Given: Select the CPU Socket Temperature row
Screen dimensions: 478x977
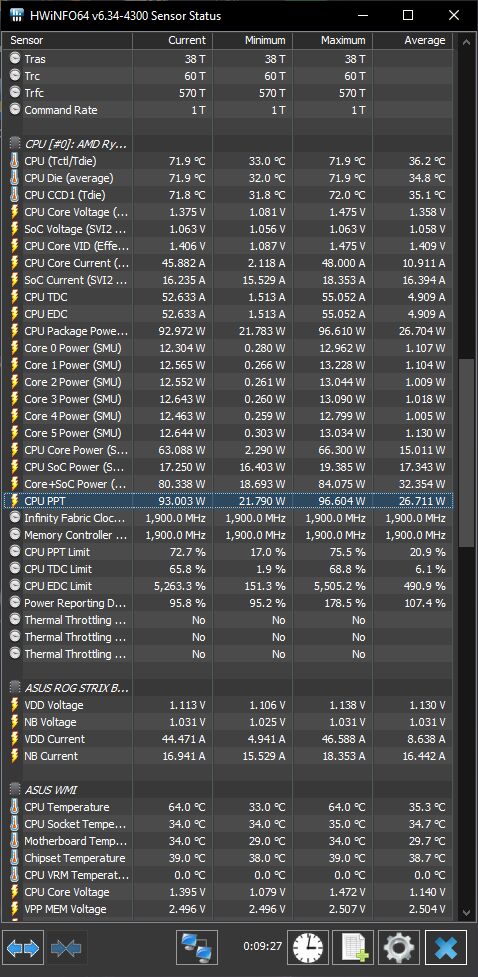Looking at the screenshot, I should (228, 824).
